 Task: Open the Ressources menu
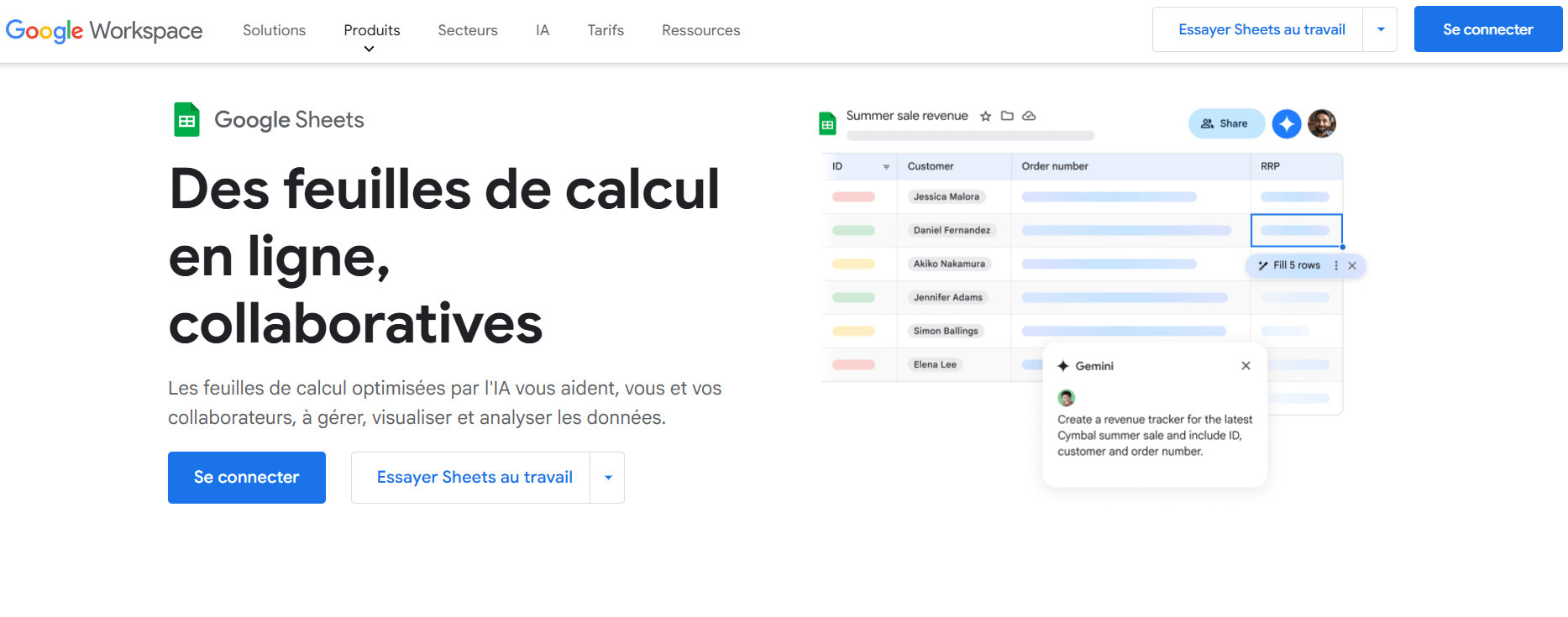(x=701, y=30)
